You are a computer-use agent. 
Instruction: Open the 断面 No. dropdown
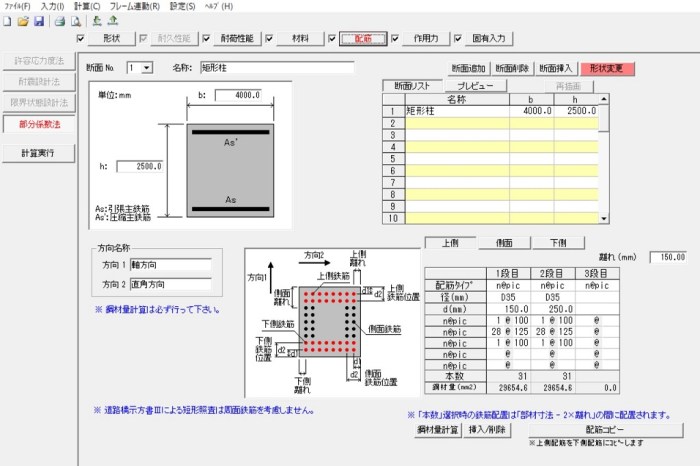147,68
